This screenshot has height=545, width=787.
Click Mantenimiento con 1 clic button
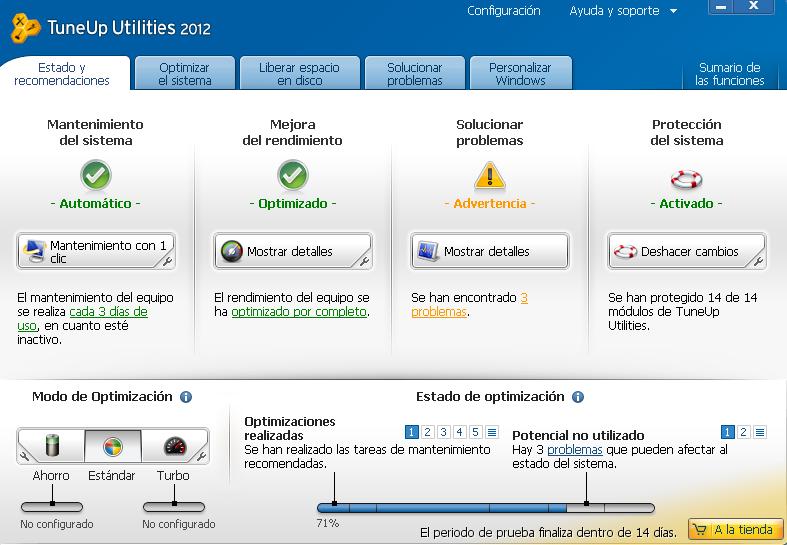coord(96,251)
